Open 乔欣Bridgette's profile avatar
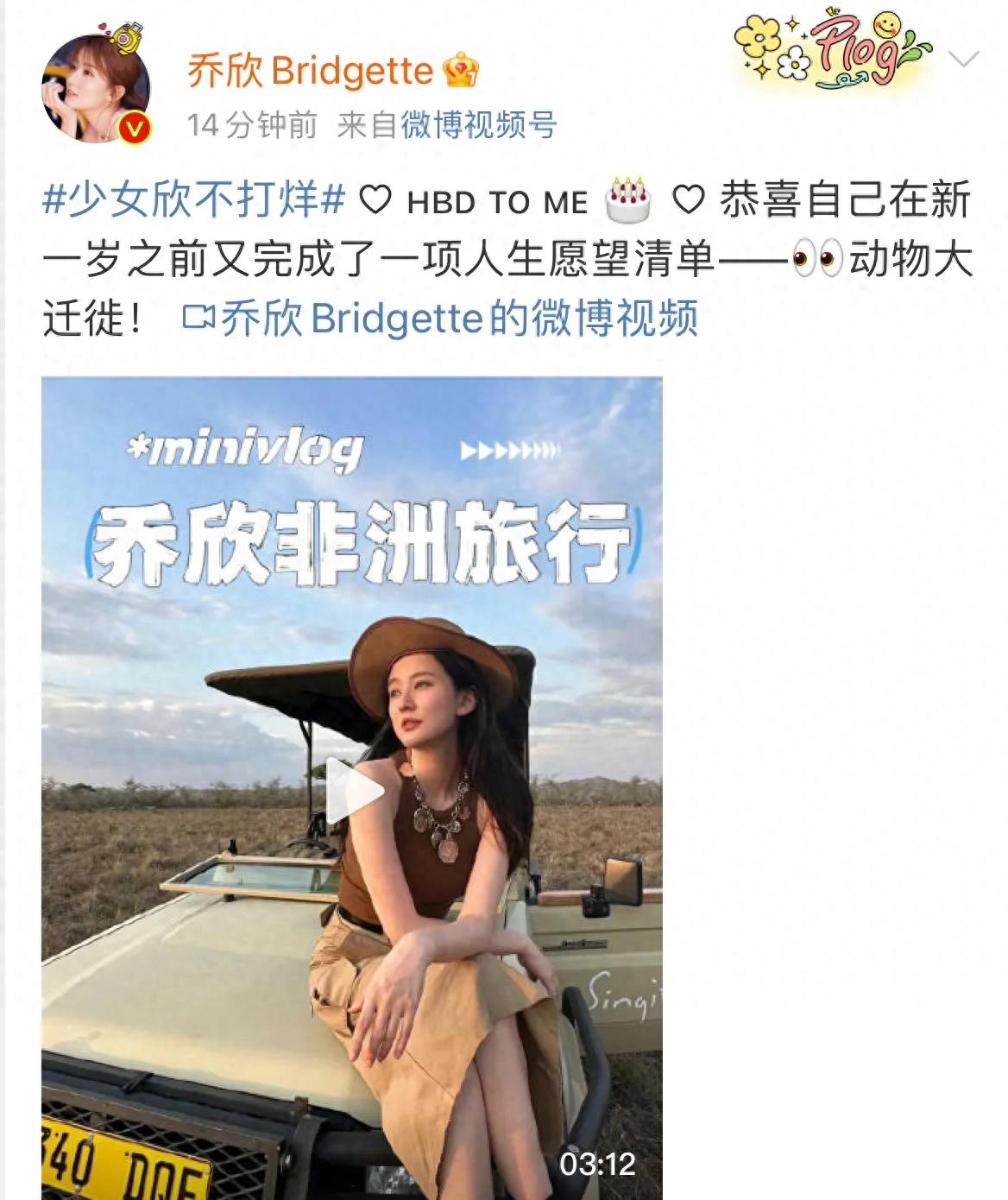 pos(95,90)
